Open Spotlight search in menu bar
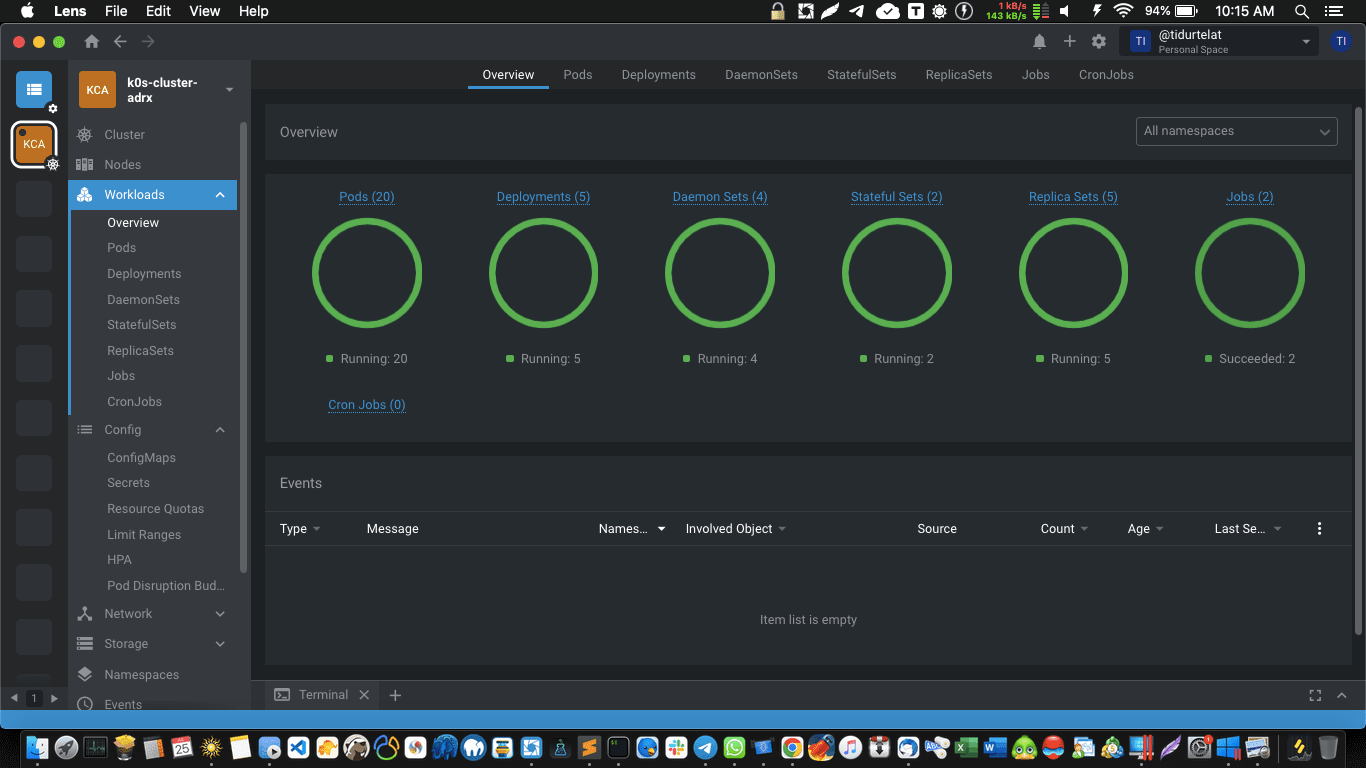The image size is (1366, 768). [1302, 11]
